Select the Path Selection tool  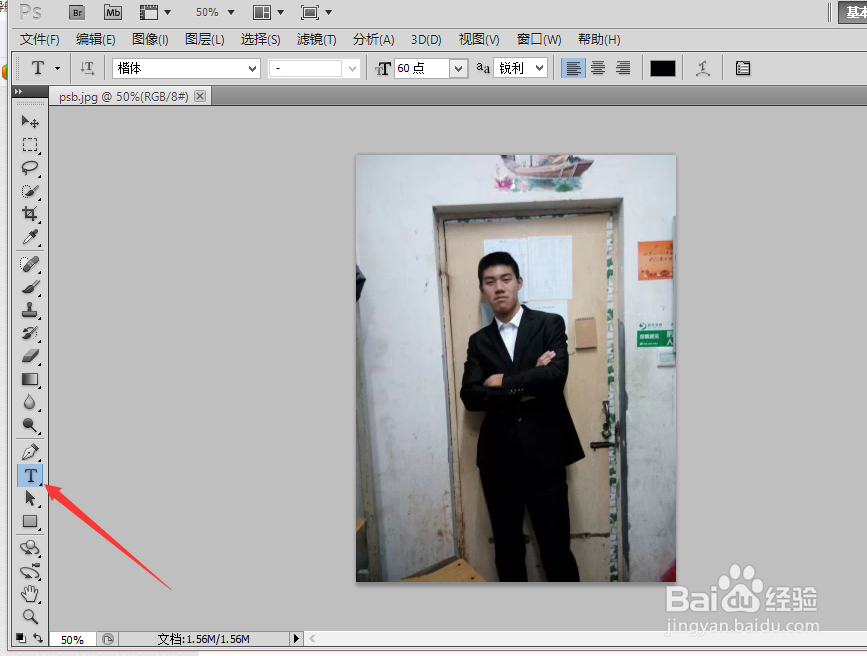pos(30,498)
